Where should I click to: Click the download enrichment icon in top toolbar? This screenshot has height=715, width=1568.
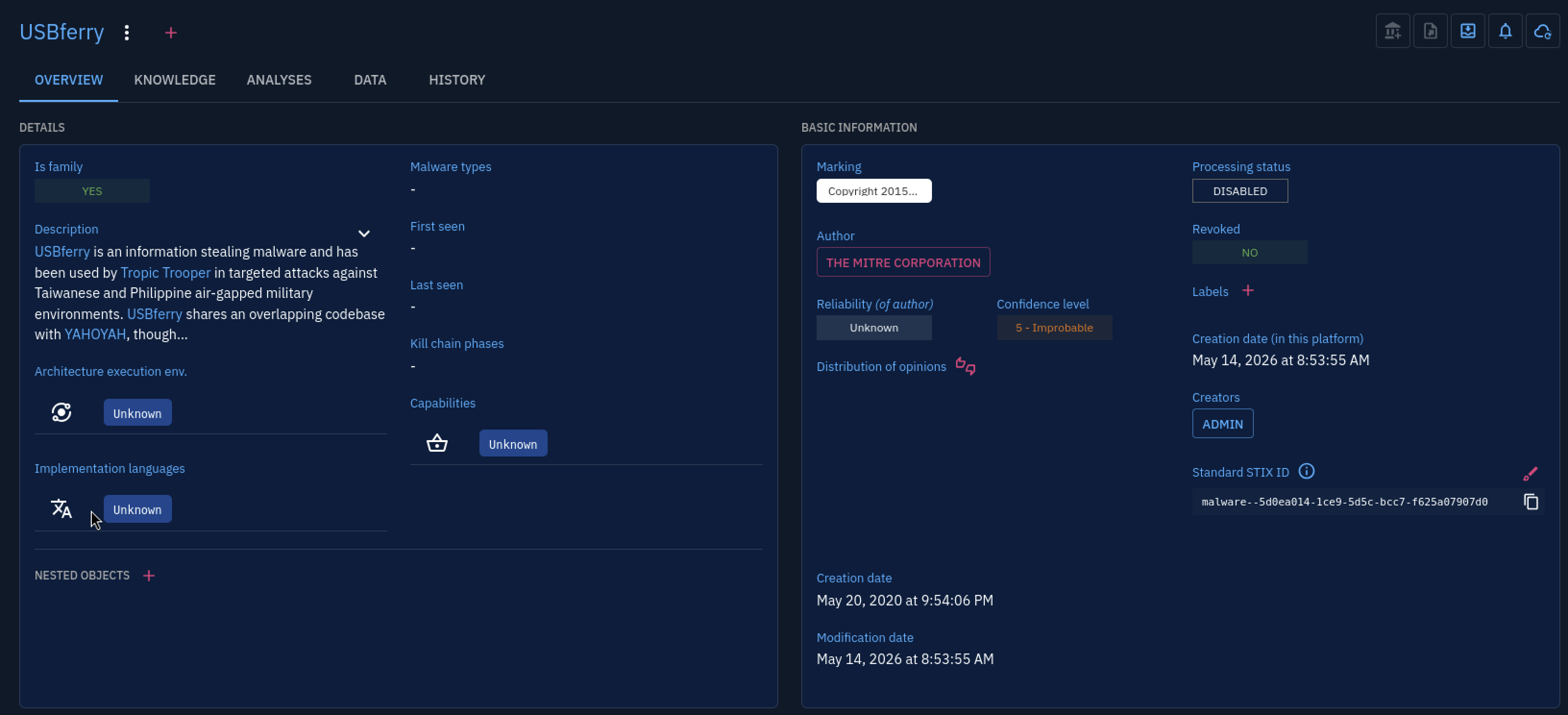pos(1468,31)
